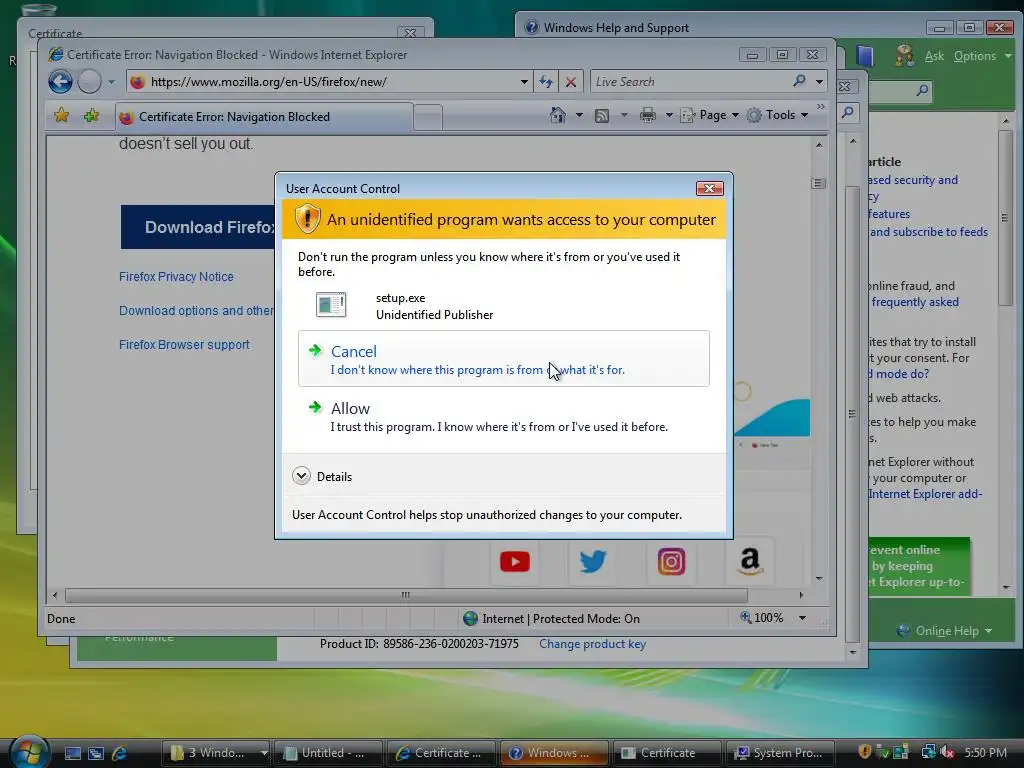Click the Favorites Center star icon
Viewport: 1024px width, 768px height.
click(61, 116)
